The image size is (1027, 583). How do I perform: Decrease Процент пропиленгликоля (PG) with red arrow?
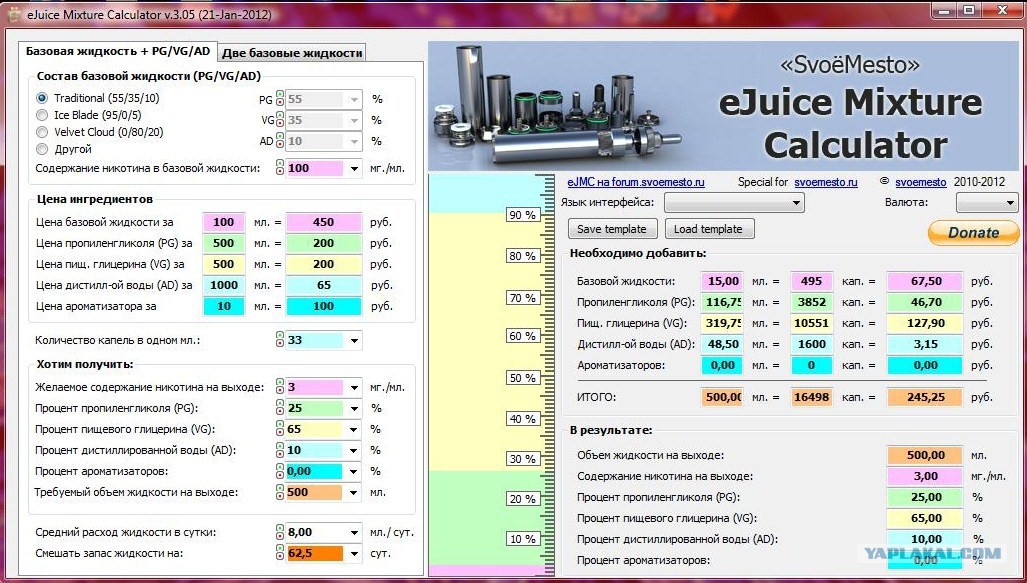point(280,412)
